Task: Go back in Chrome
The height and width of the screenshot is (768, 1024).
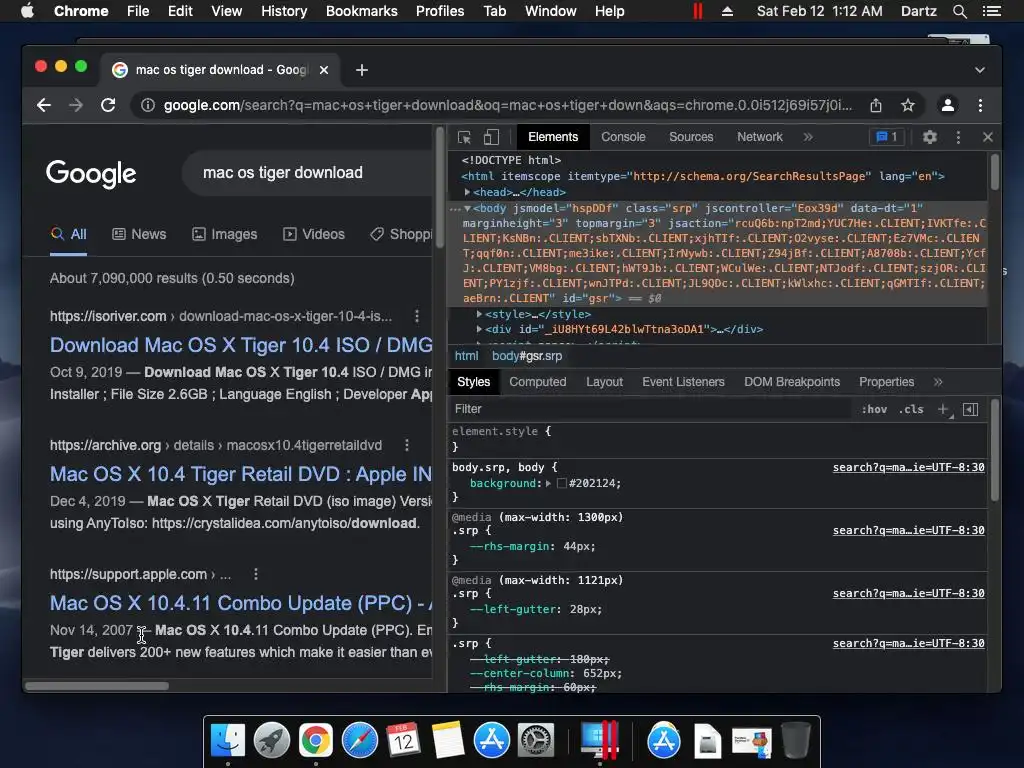Action: point(44,105)
